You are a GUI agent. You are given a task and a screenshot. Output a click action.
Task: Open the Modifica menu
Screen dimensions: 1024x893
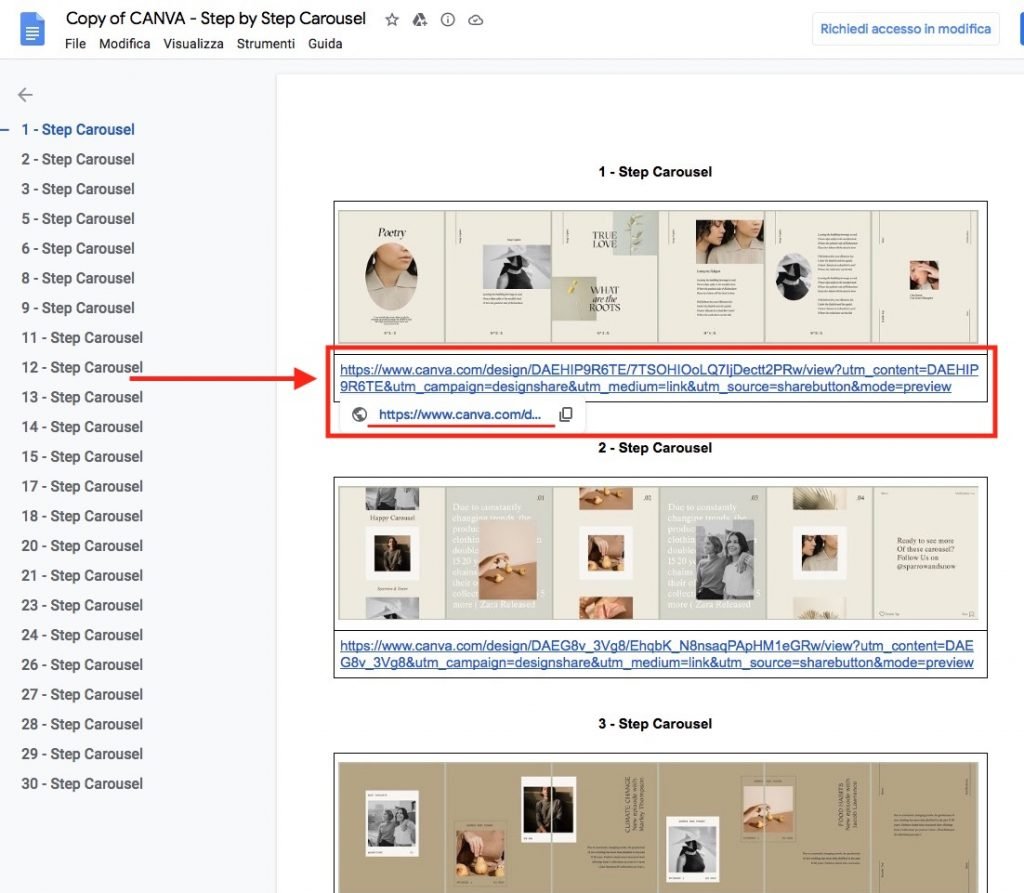[x=125, y=44]
